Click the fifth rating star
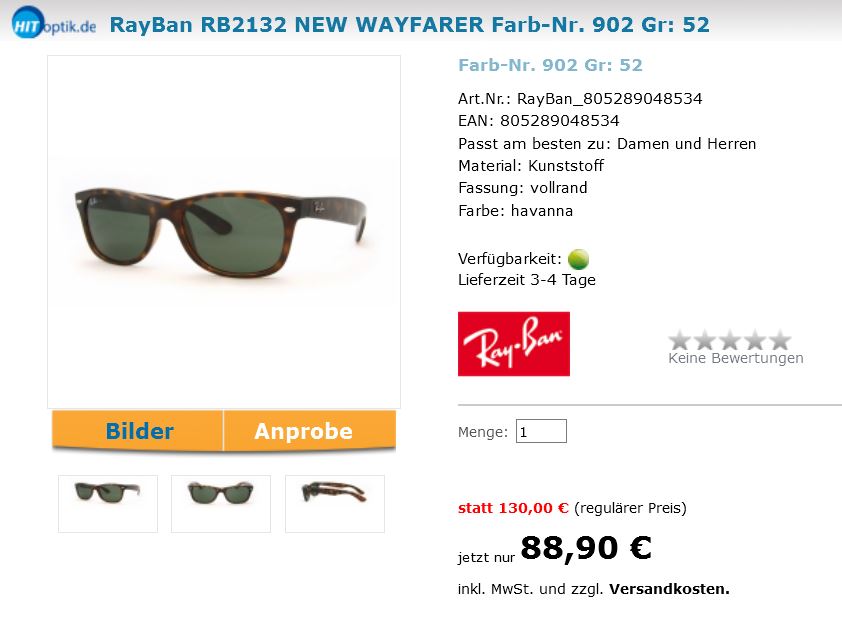The height and width of the screenshot is (618, 842). pyautogui.click(x=780, y=340)
